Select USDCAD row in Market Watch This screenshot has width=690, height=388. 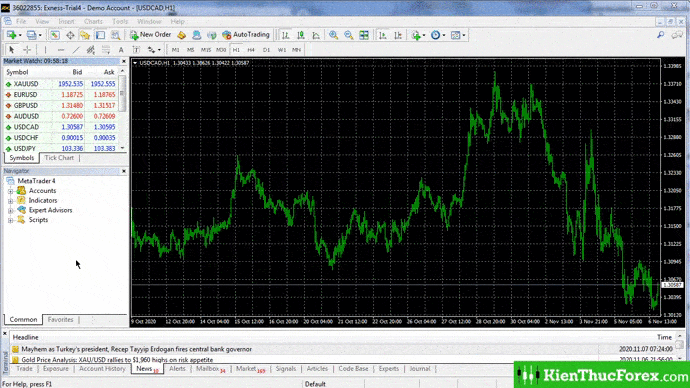(62, 127)
